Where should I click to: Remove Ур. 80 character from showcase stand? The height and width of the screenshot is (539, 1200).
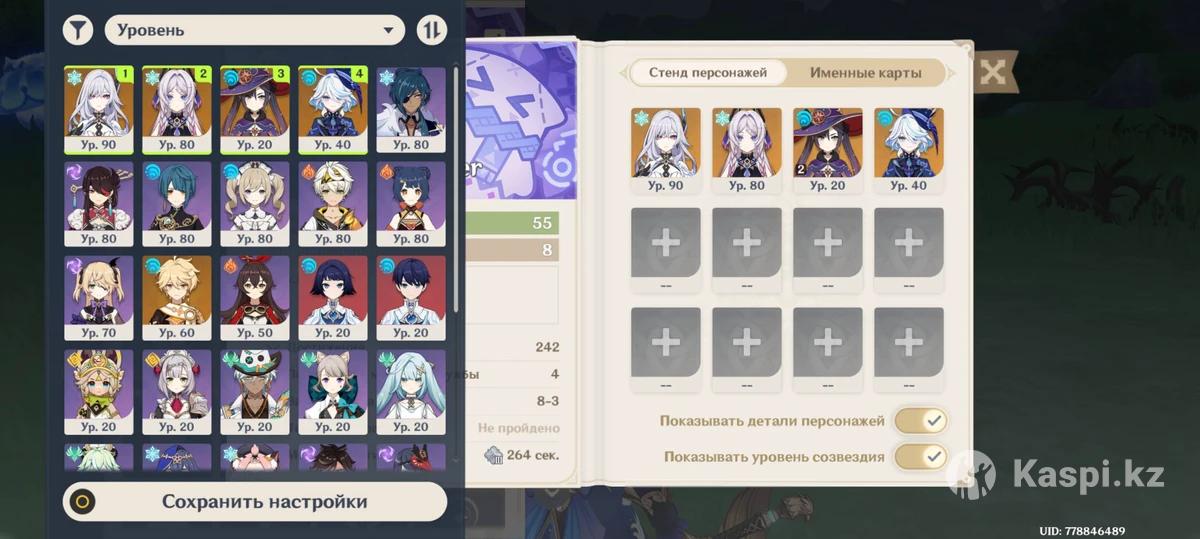[x=747, y=150]
